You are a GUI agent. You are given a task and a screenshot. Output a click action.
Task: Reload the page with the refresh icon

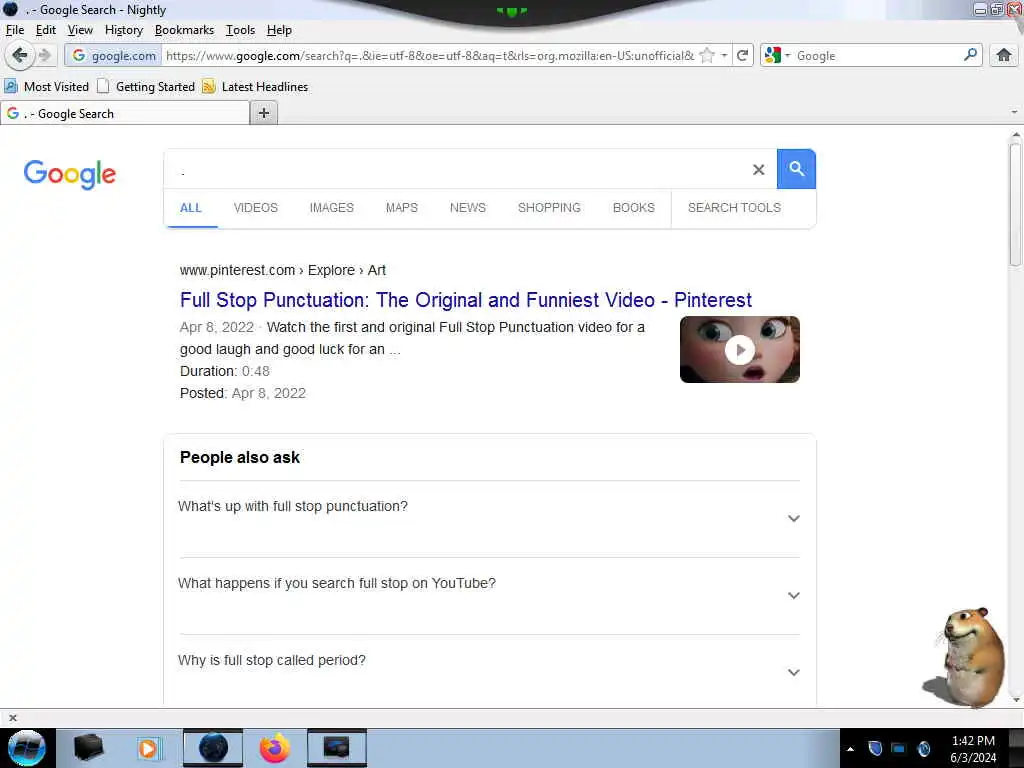[743, 56]
